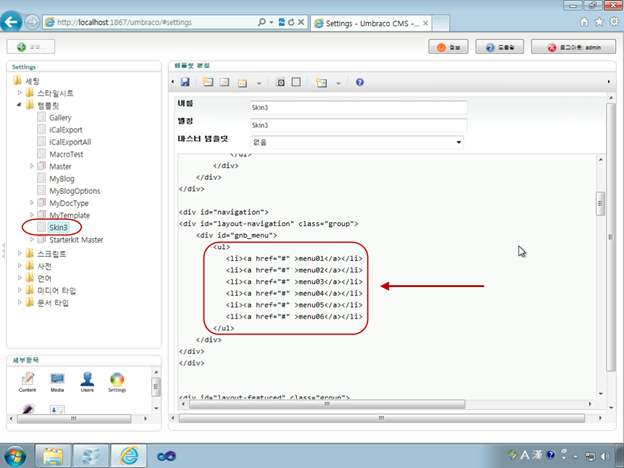Open the Content section icon
The image size is (624, 468).
pyautogui.click(x=27, y=382)
